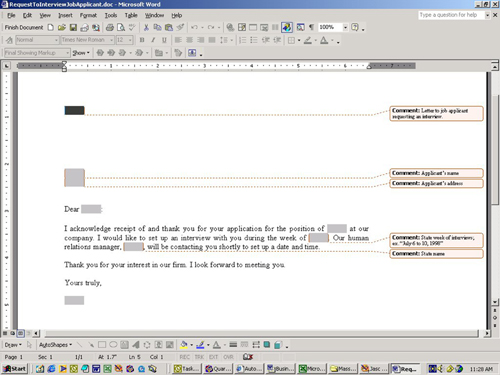This screenshot has height=375, width=500.
Task: Open the Tools menu
Action: (x=111, y=15)
